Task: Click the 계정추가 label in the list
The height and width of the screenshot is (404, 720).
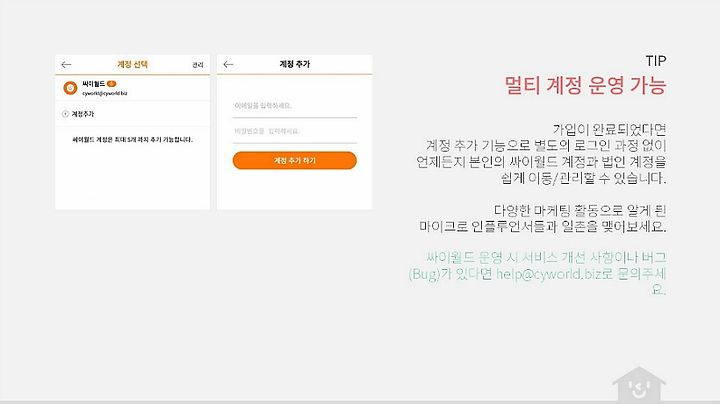Action: (83, 114)
